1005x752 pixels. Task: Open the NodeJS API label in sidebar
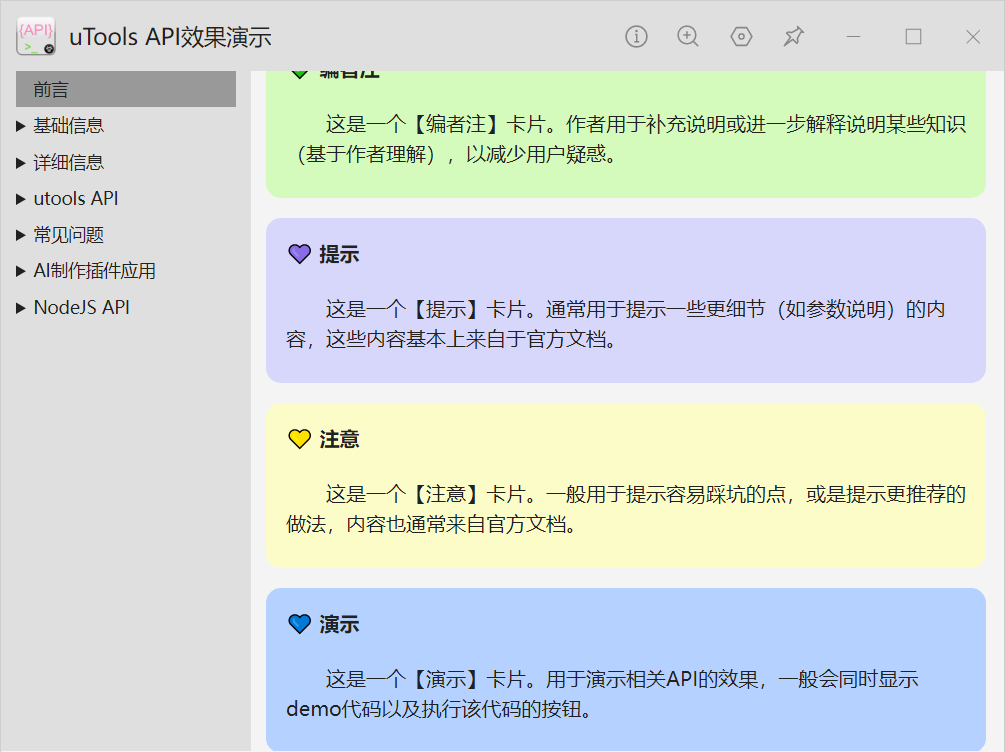81,308
